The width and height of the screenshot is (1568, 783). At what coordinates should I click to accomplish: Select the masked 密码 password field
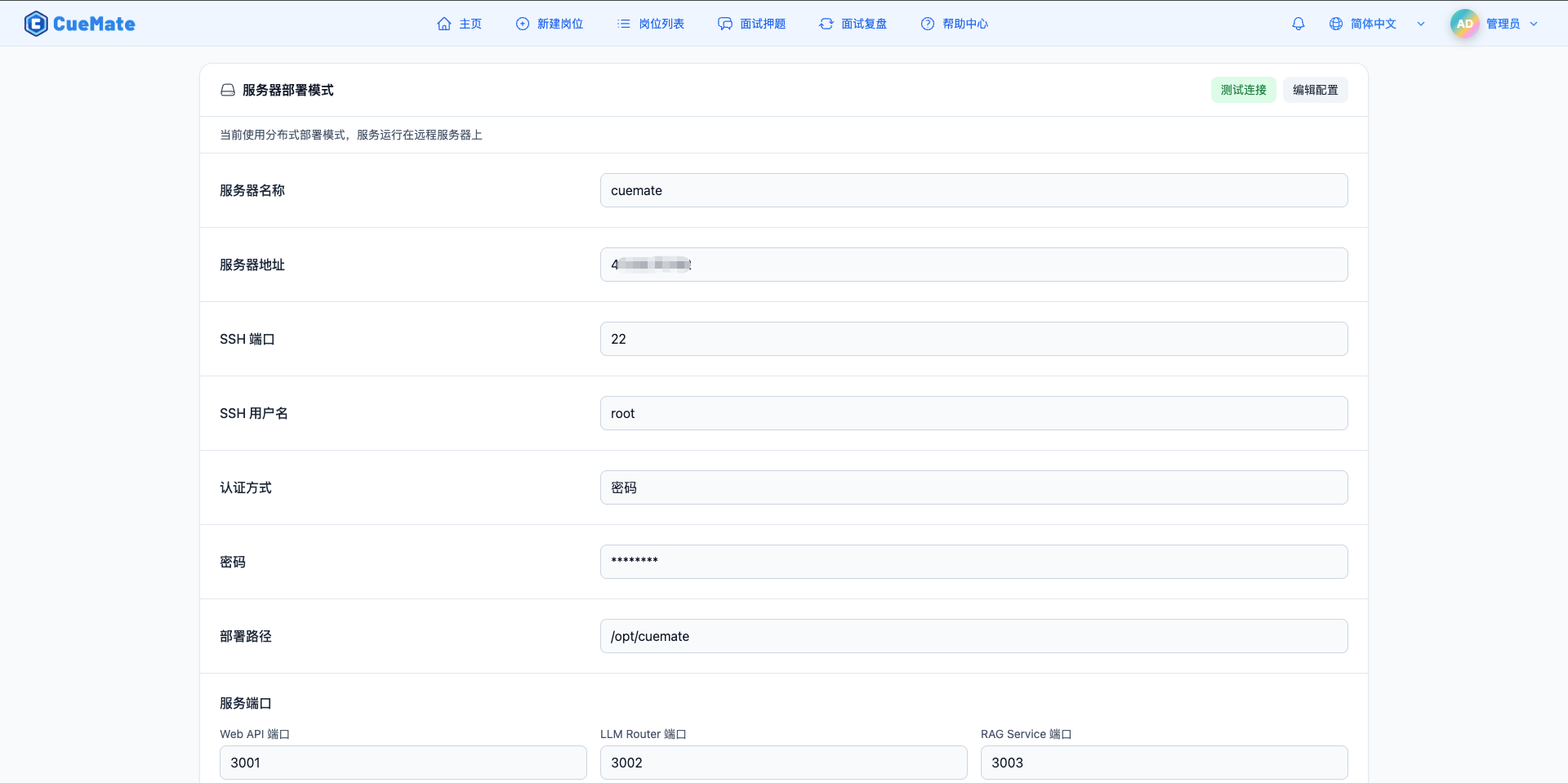[973, 562]
